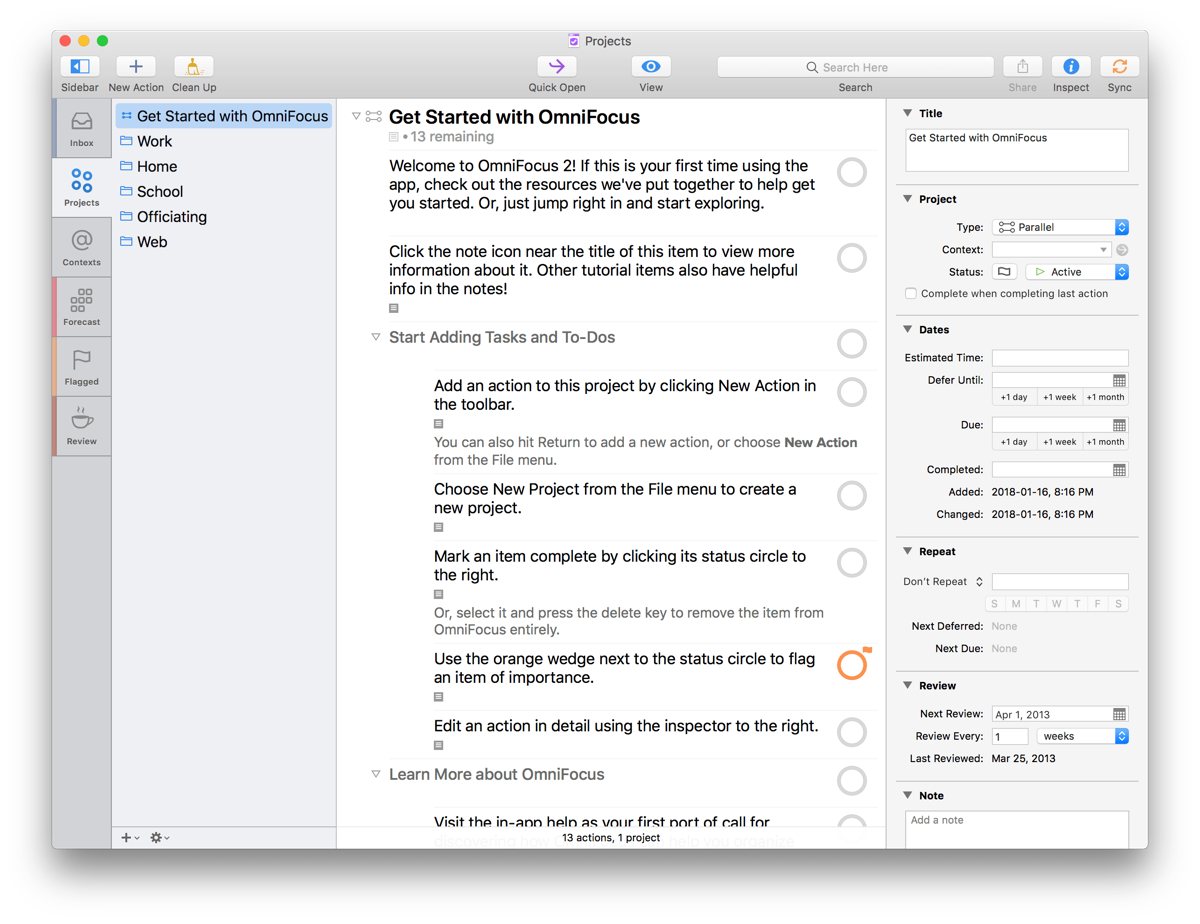Click the Add a note text area
This screenshot has height=924, width=1200.
[1017, 829]
